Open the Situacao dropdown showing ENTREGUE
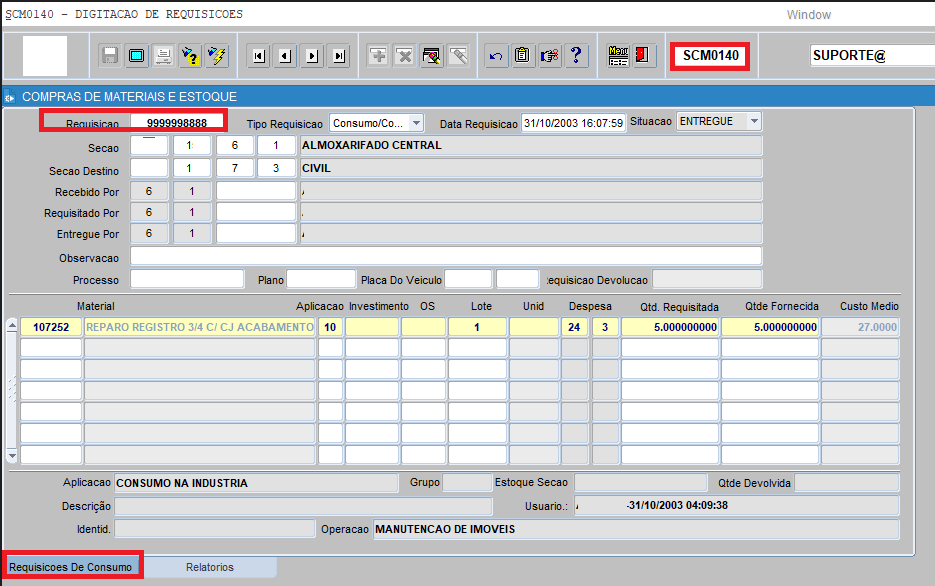Viewport: 935px width, 586px height. (x=754, y=121)
